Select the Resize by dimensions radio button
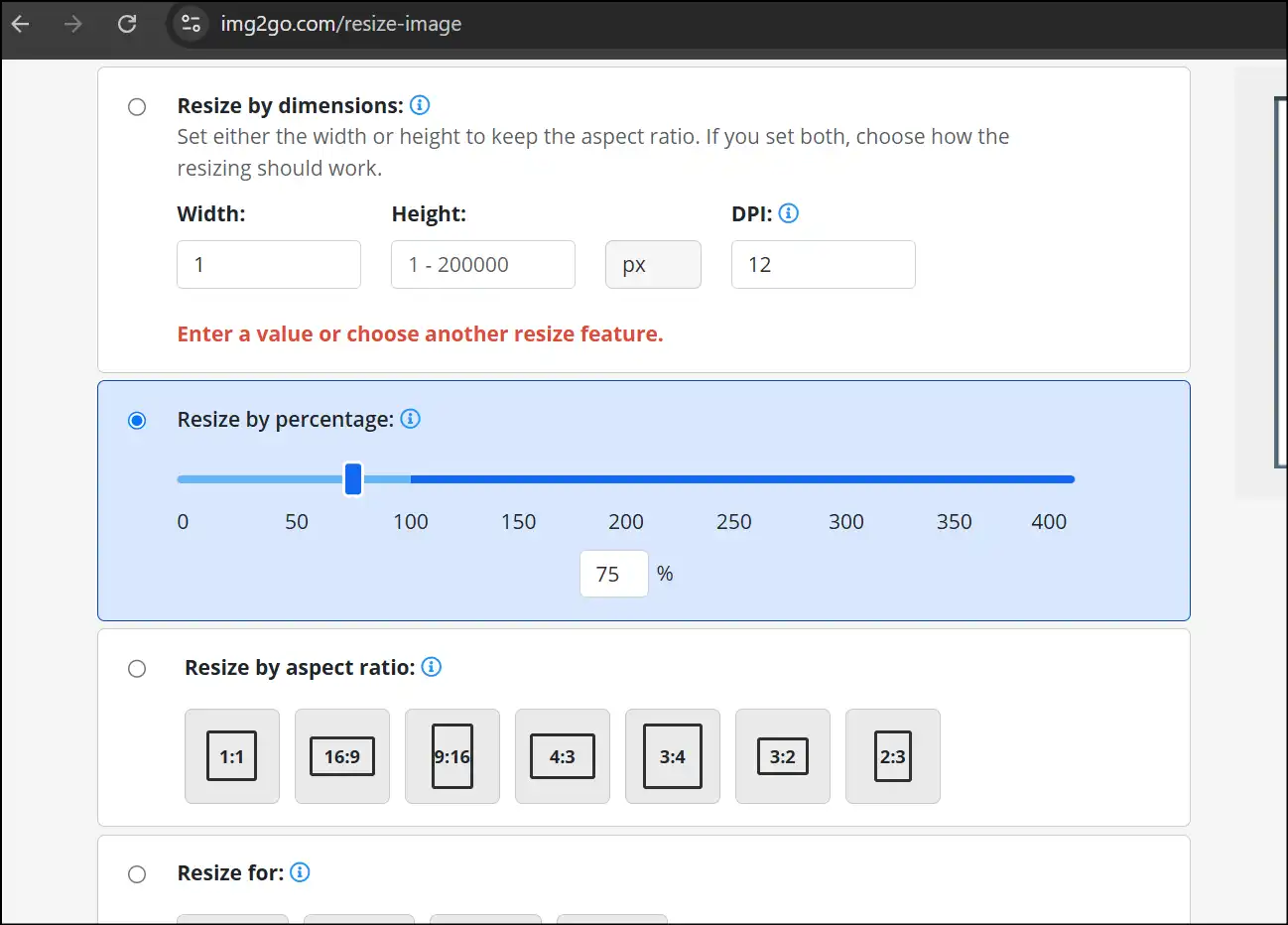The width and height of the screenshot is (1288, 925). click(x=137, y=106)
